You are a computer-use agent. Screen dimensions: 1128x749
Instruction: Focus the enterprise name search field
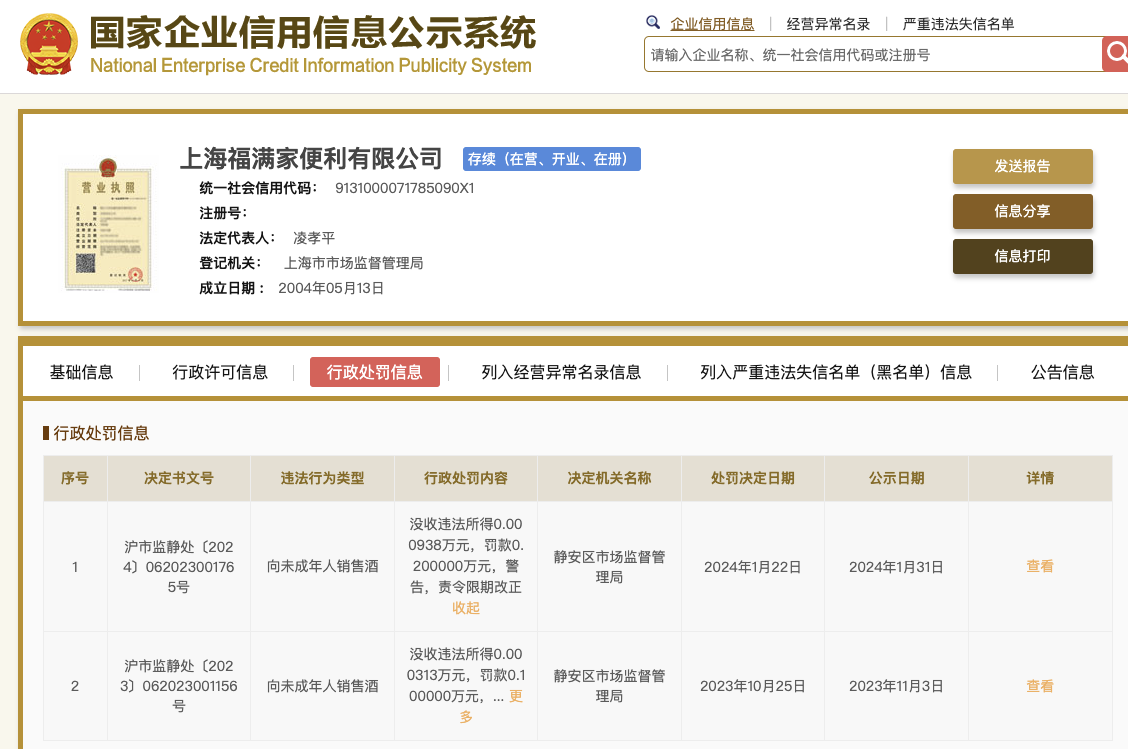click(x=873, y=54)
